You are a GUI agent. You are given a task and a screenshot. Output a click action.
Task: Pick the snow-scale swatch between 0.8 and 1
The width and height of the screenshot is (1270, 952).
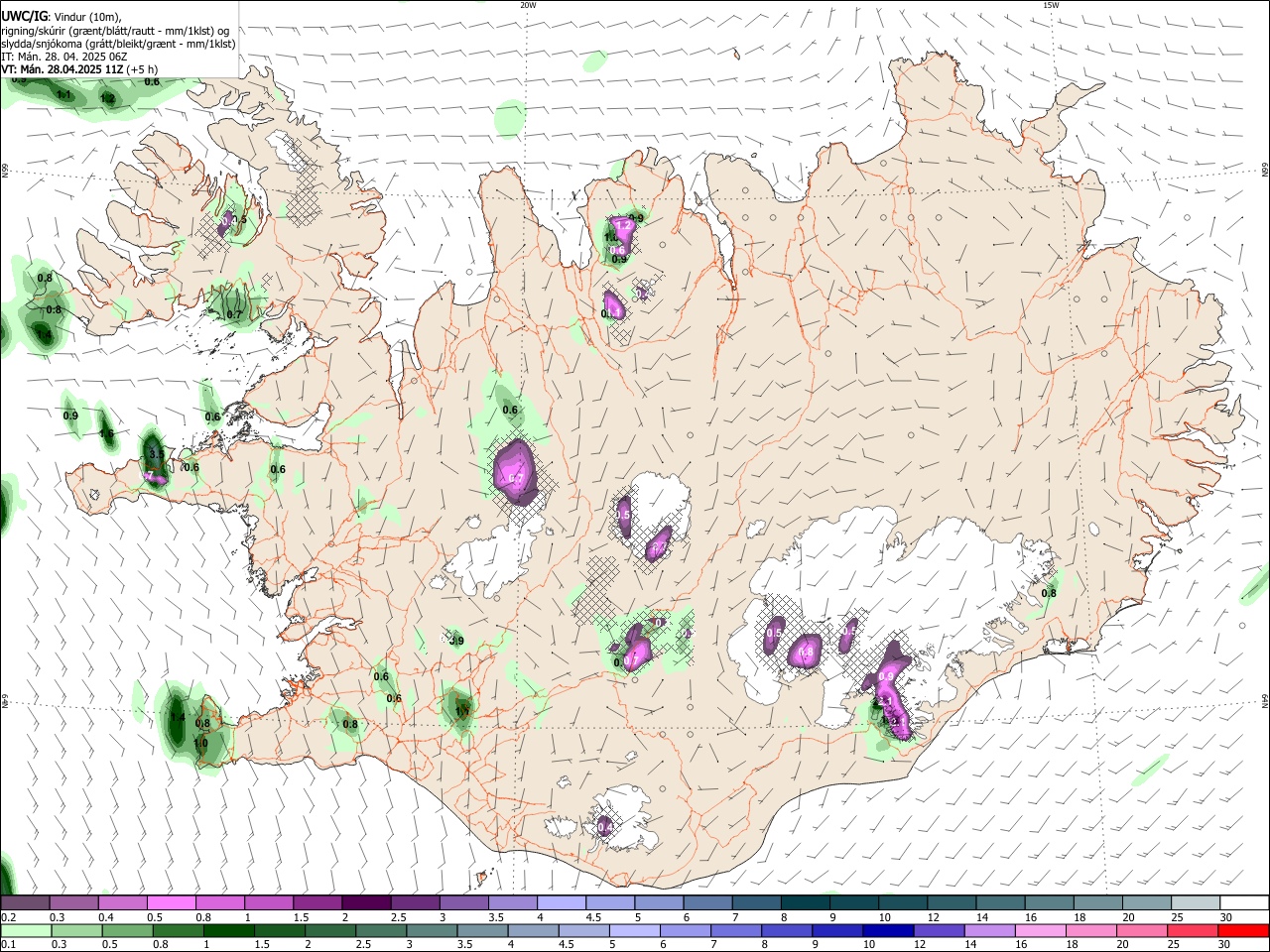tap(219, 902)
